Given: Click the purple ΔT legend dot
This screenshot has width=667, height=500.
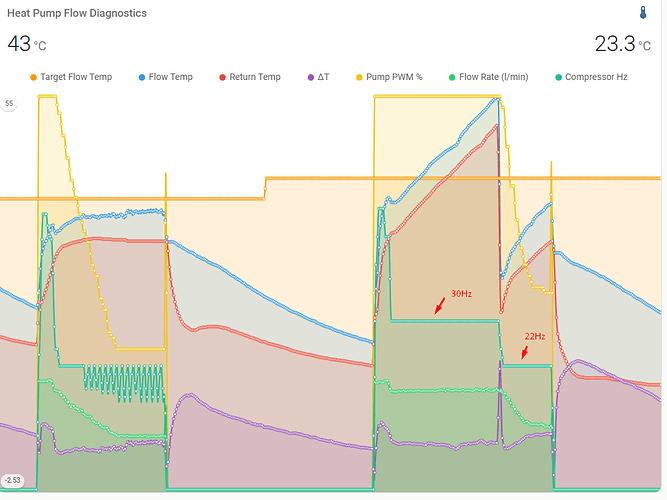Looking at the screenshot, I should [310, 77].
